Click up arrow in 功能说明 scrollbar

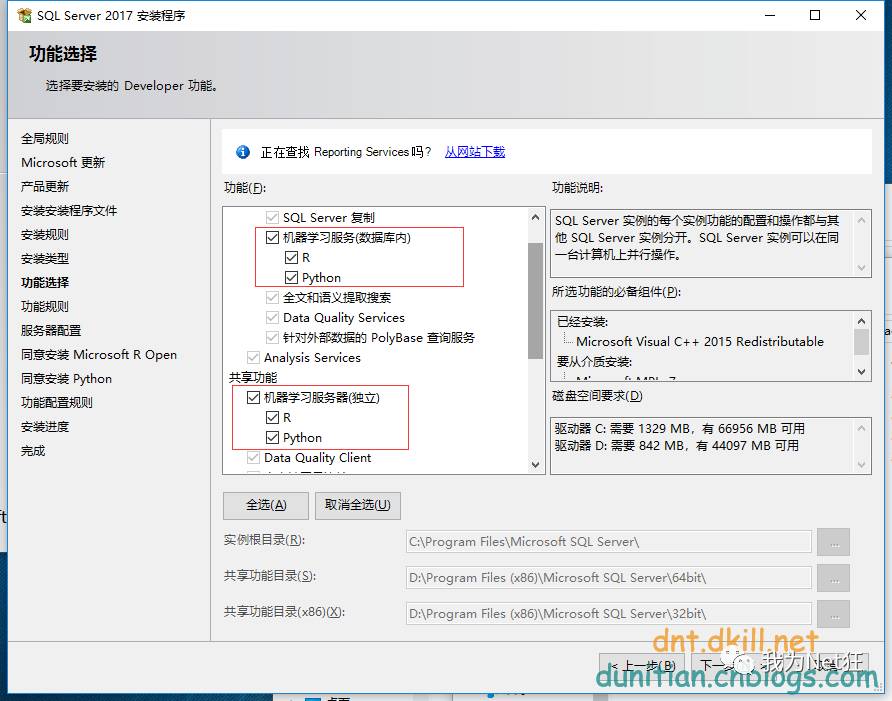click(x=862, y=220)
